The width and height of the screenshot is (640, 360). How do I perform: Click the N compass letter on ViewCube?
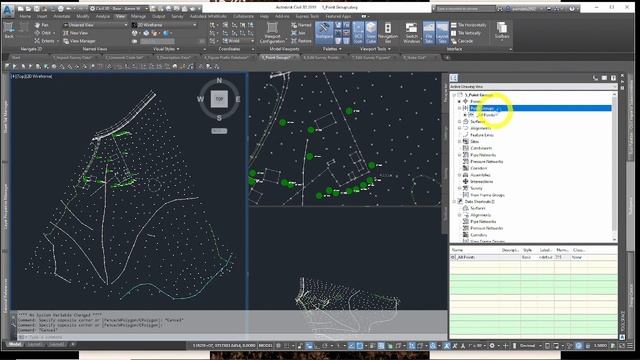point(219,80)
